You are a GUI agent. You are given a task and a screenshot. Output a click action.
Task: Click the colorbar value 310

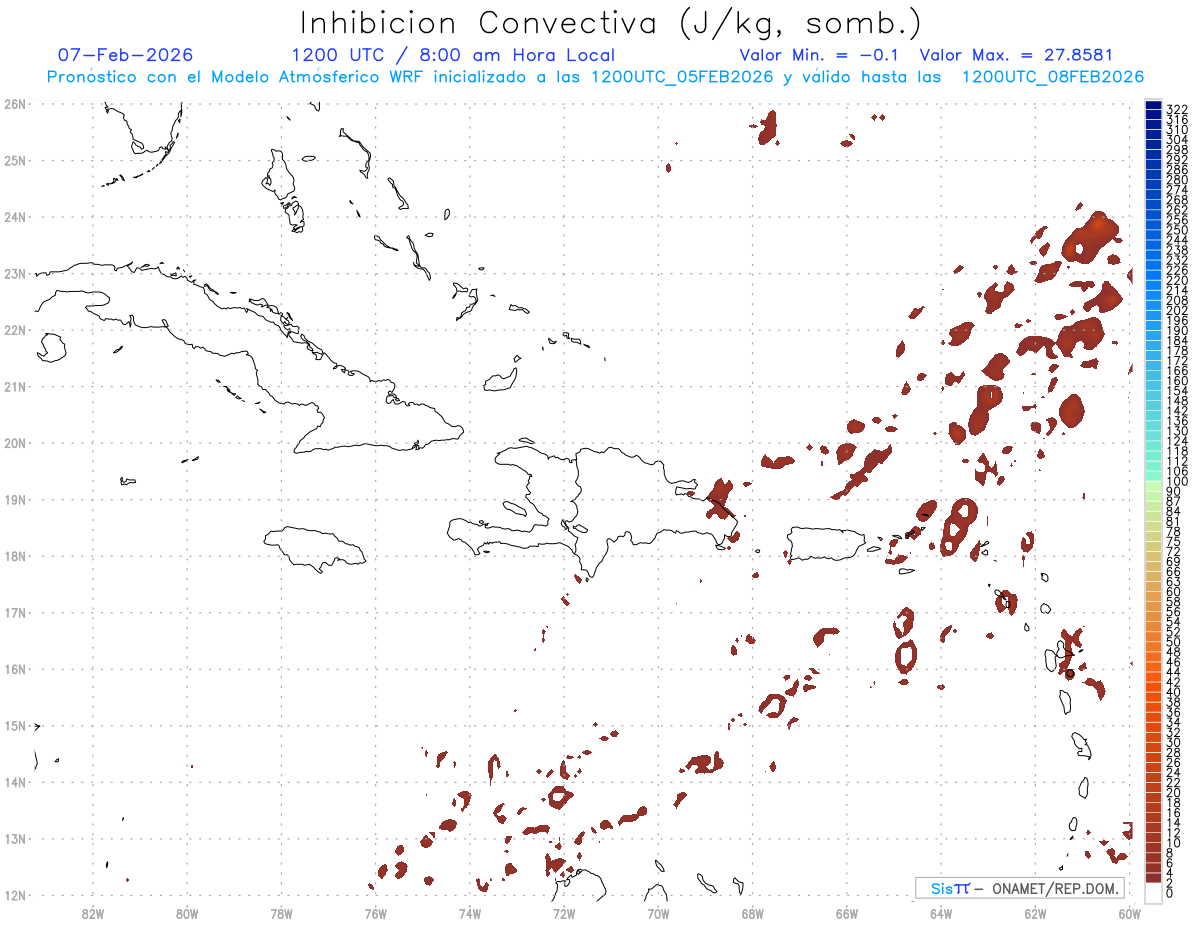(1178, 130)
